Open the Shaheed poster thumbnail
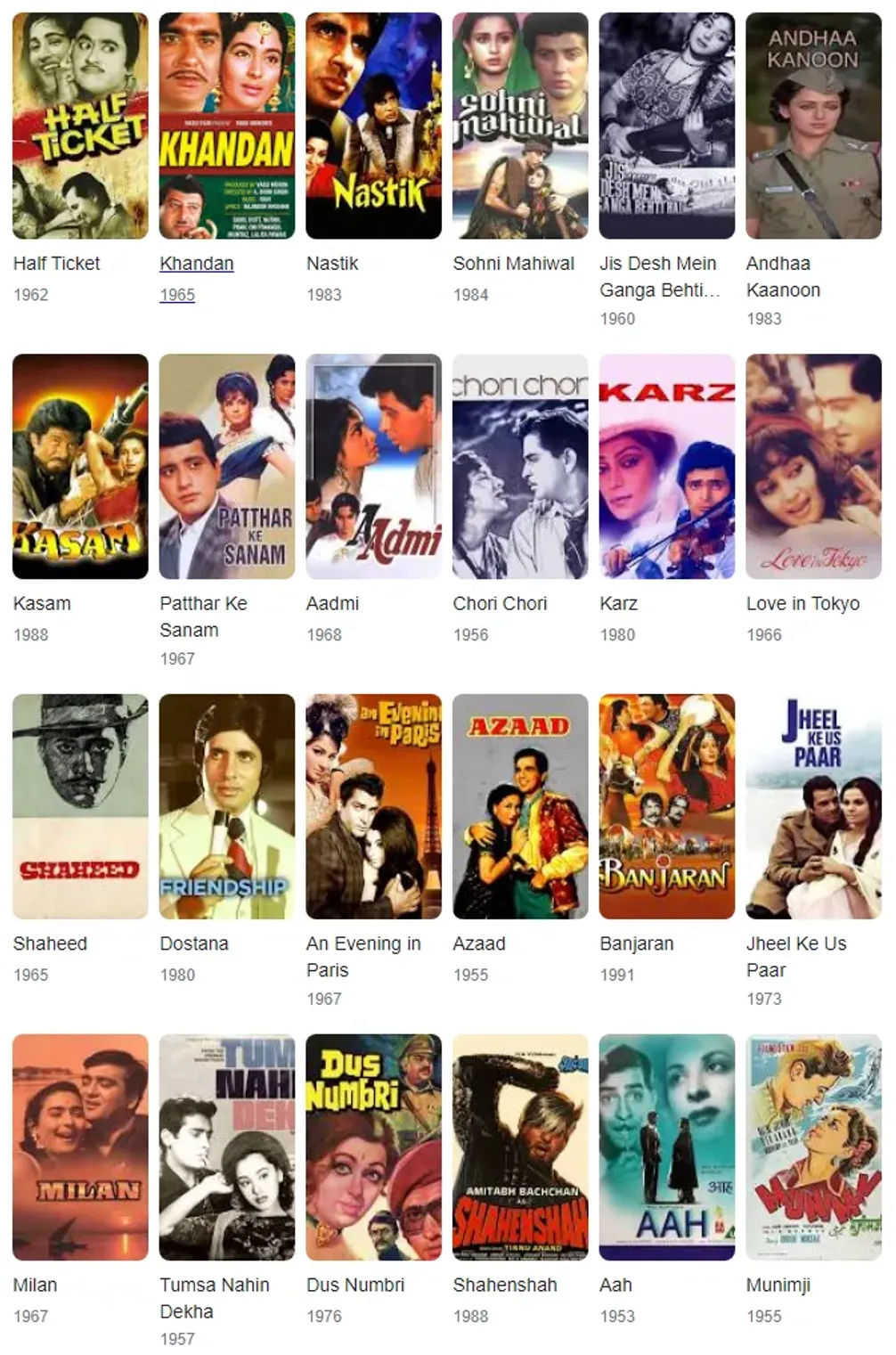The width and height of the screenshot is (896, 1355). tap(80, 806)
